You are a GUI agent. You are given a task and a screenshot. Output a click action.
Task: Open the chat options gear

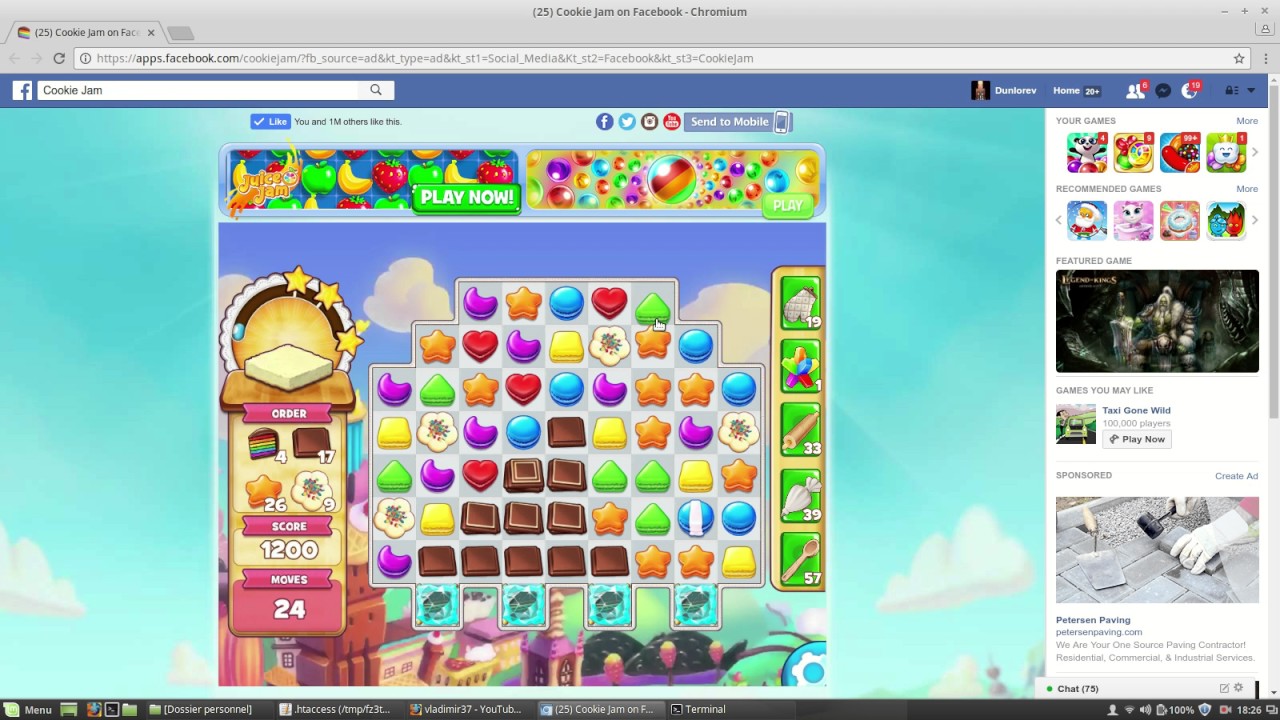click(x=1238, y=688)
